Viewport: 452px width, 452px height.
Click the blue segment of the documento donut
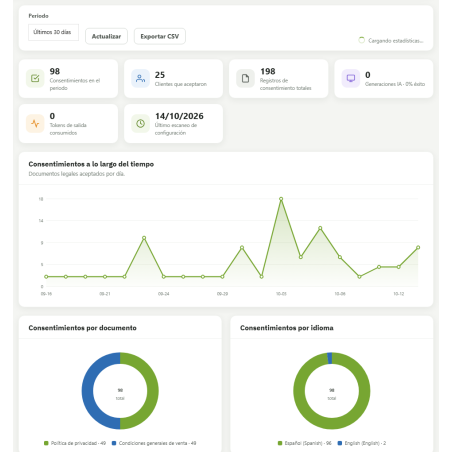(x=87, y=391)
